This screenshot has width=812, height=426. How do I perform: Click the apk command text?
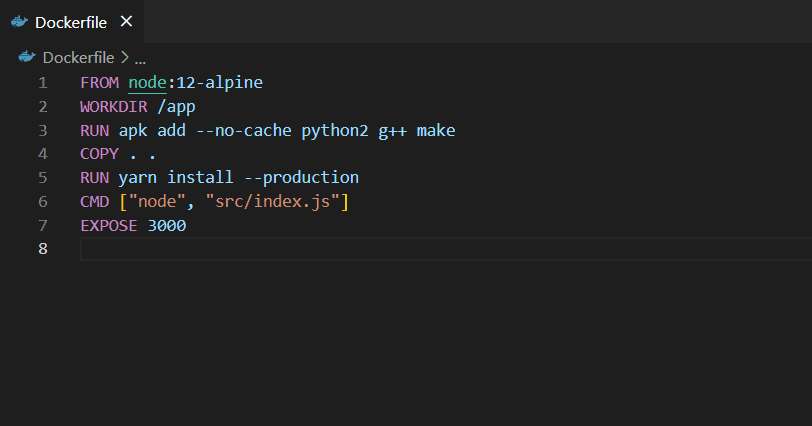click(133, 131)
